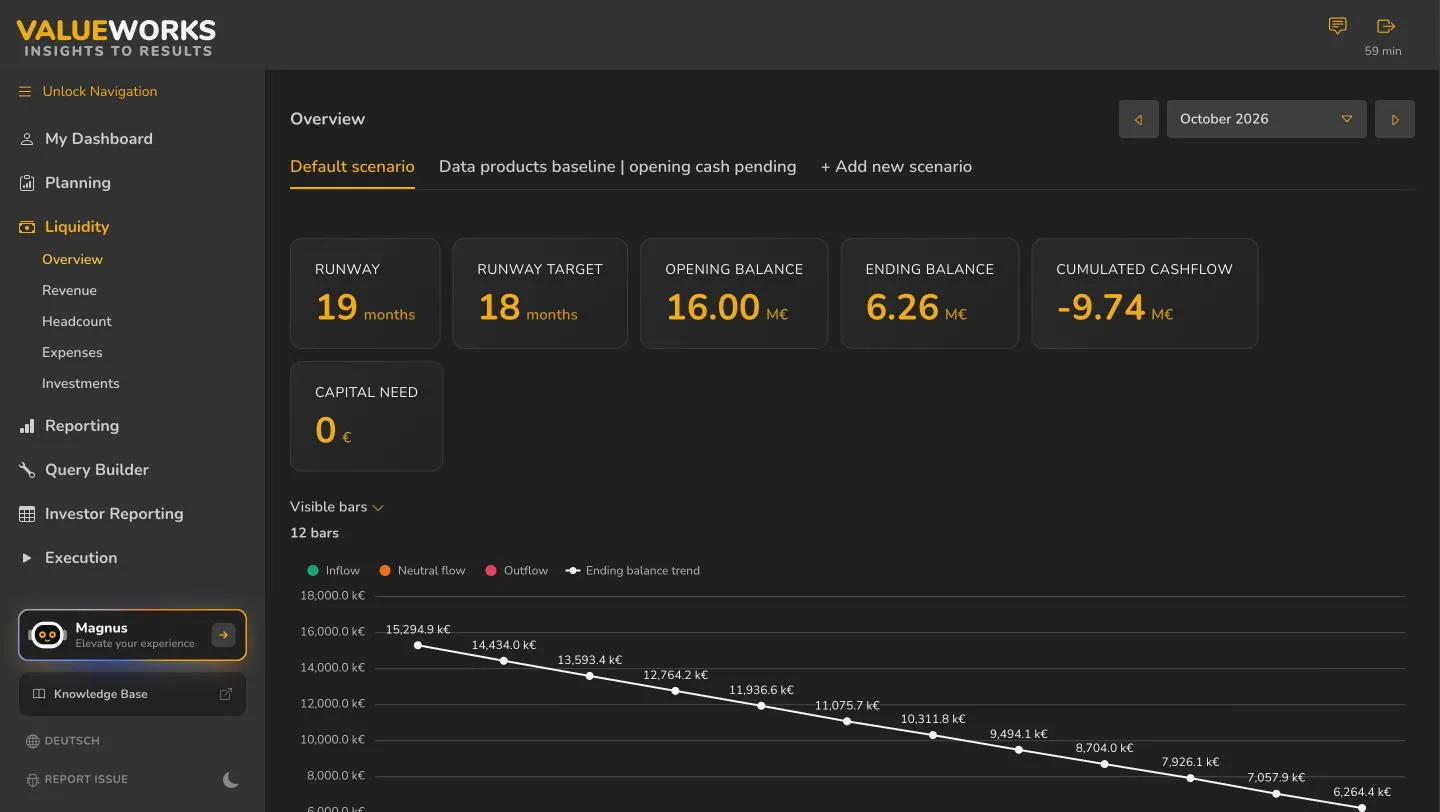Click the Reporting bar chart icon
The height and width of the screenshot is (812, 1440).
pyautogui.click(x=27, y=426)
